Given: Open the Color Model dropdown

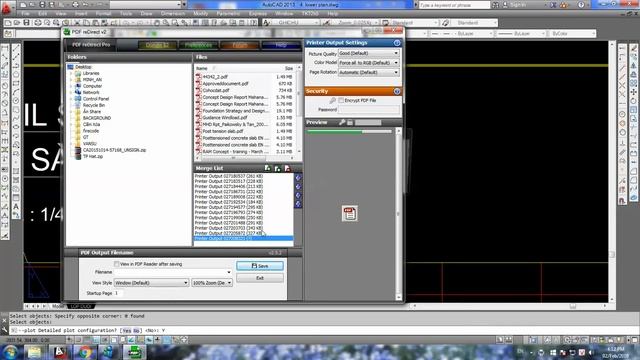Looking at the screenshot, I should tap(369, 63).
